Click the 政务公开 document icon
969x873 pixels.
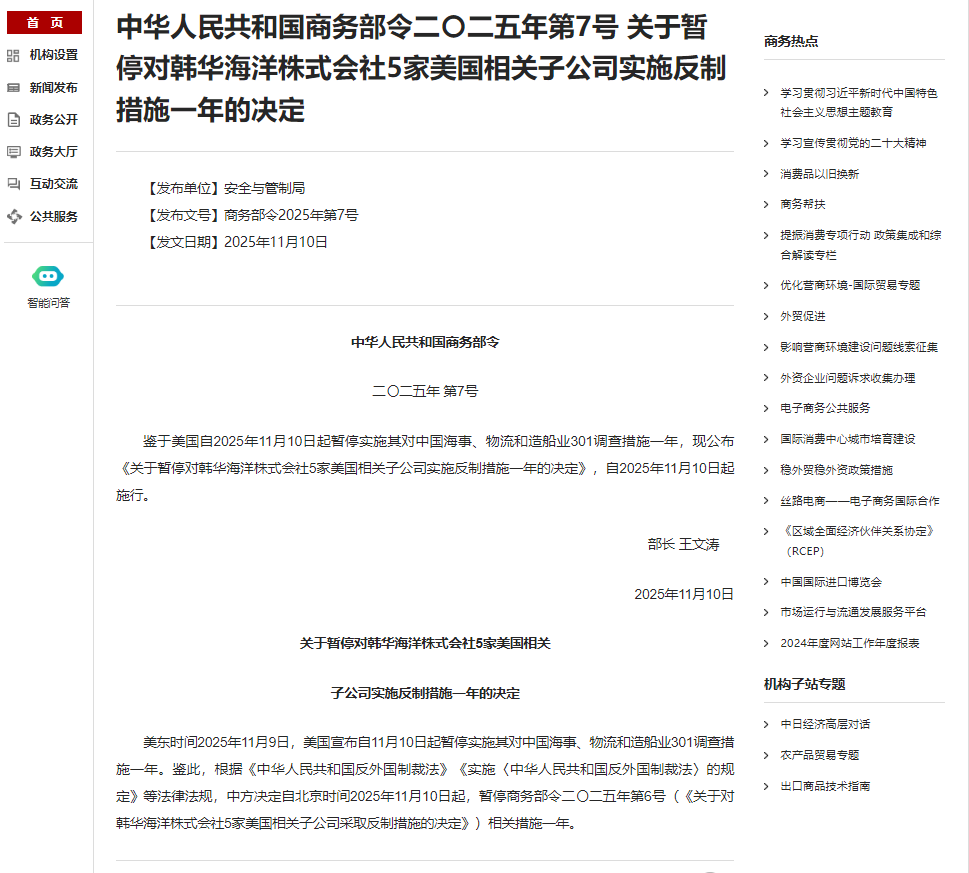tap(13, 120)
